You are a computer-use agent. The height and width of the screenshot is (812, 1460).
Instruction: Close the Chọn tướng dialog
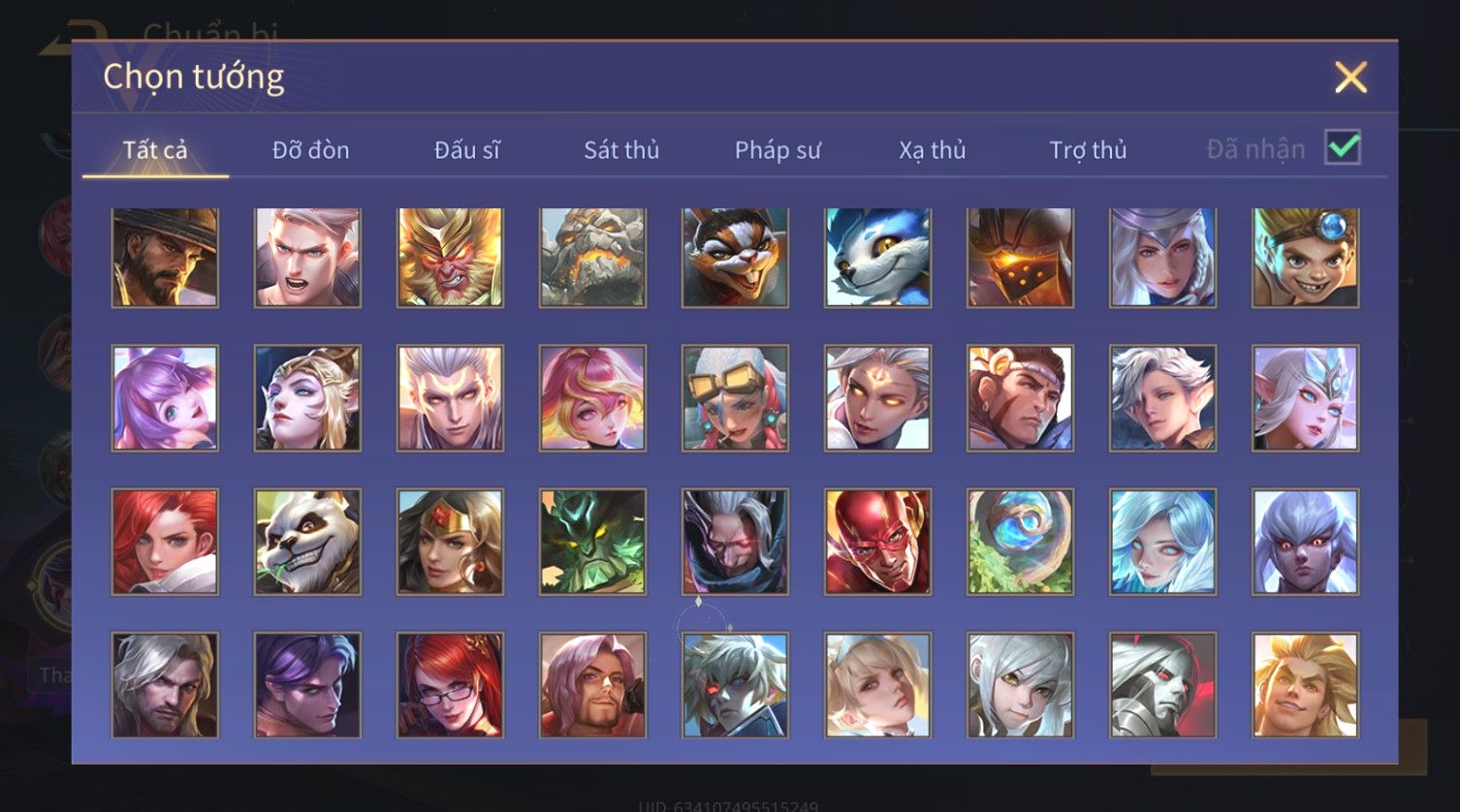[x=1350, y=77]
